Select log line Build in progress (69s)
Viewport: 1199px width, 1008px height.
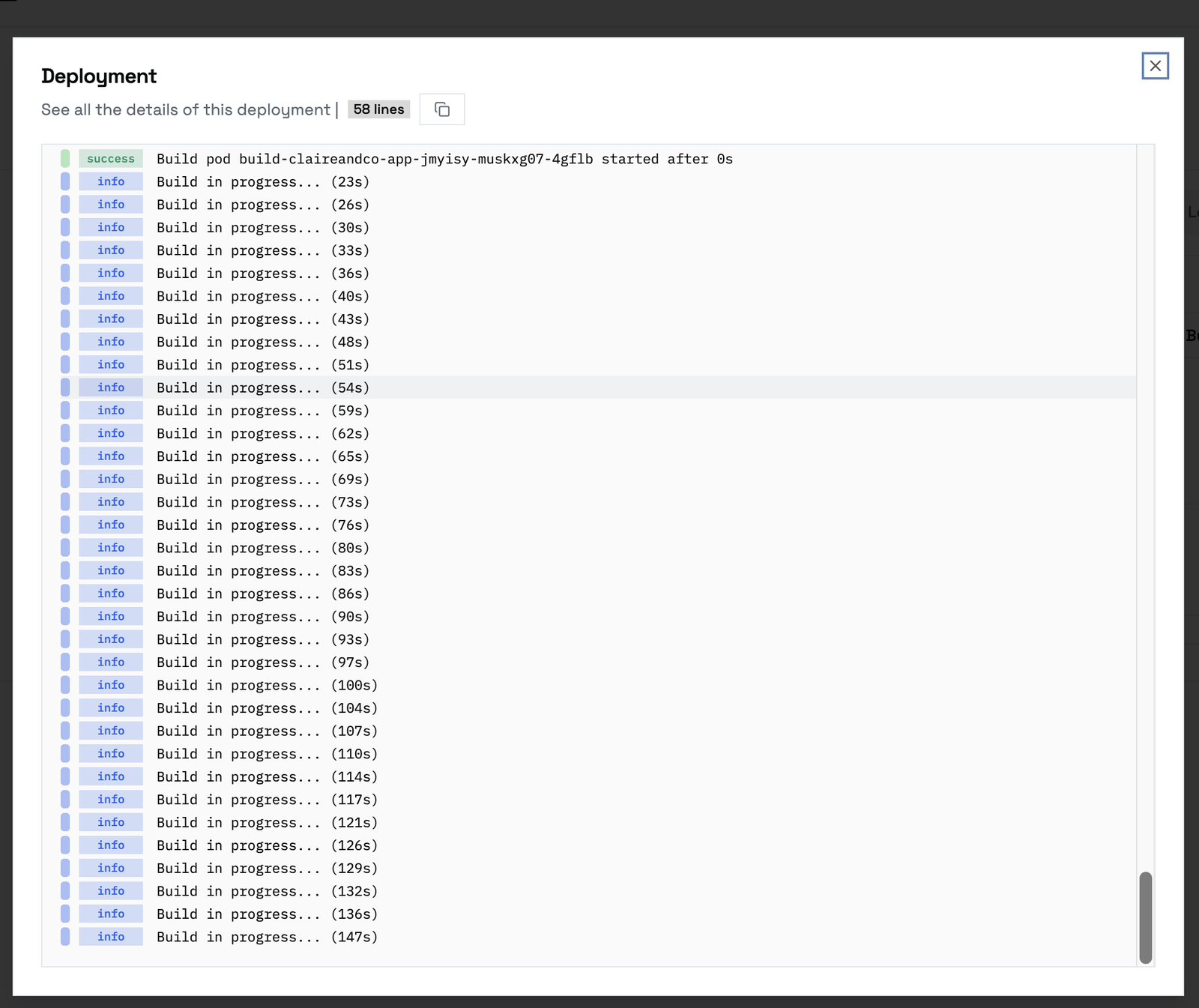589,479
